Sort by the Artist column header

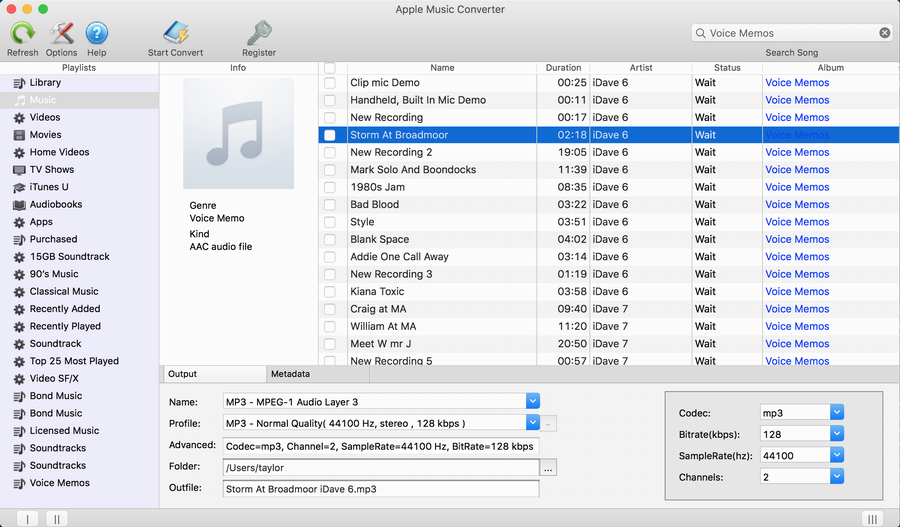(x=641, y=68)
